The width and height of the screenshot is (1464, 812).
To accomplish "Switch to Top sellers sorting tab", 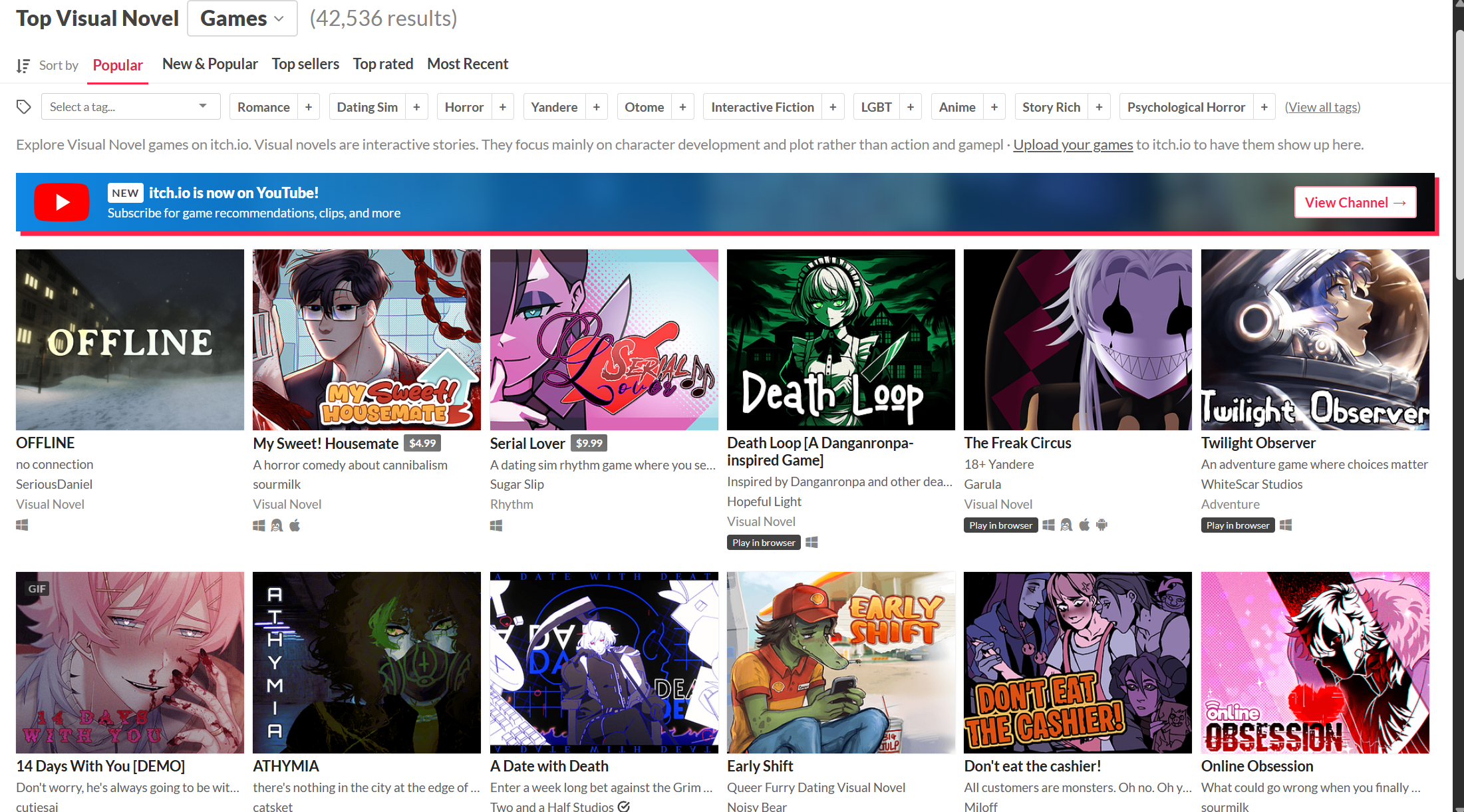I will pos(305,65).
